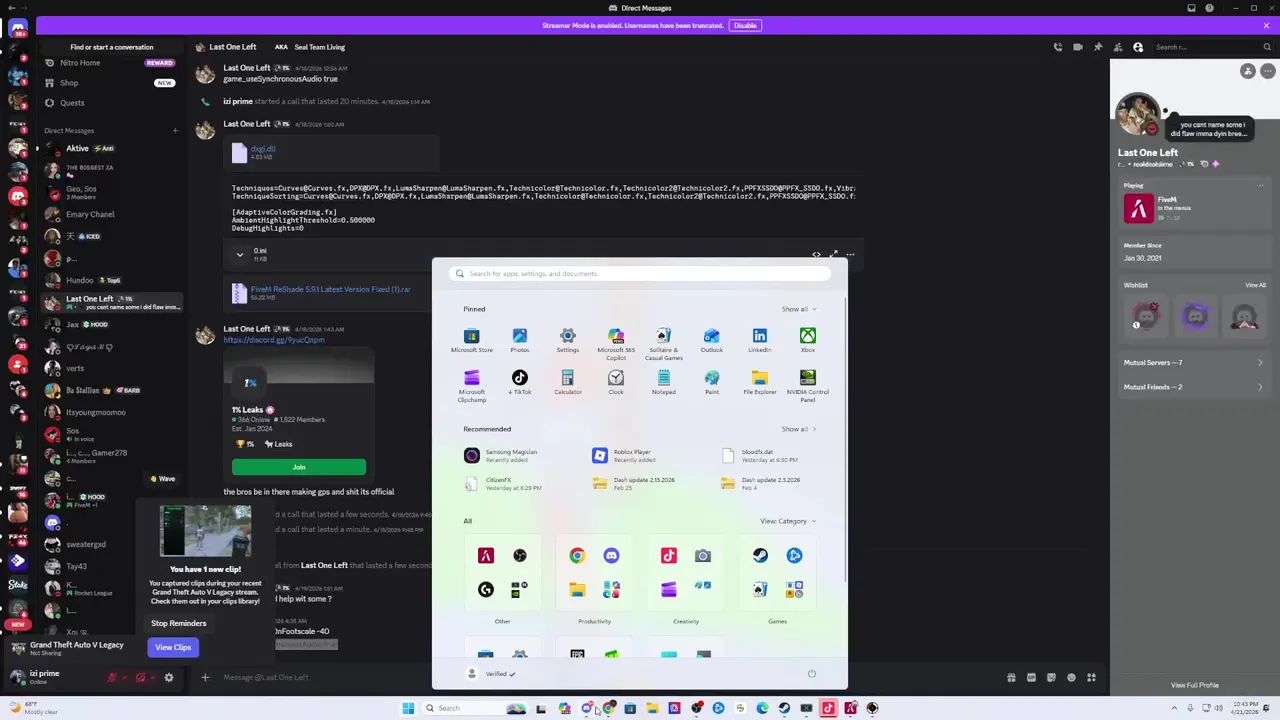Click View Full Profile link
This screenshot has width=1280, height=720.
pyautogui.click(x=1195, y=685)
